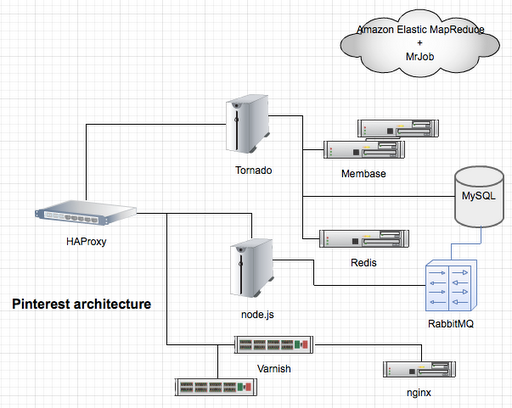512x408 pixels.
Task: Click the blue connector between MySQL and RabbitMQ
Action: pos(467,244)
